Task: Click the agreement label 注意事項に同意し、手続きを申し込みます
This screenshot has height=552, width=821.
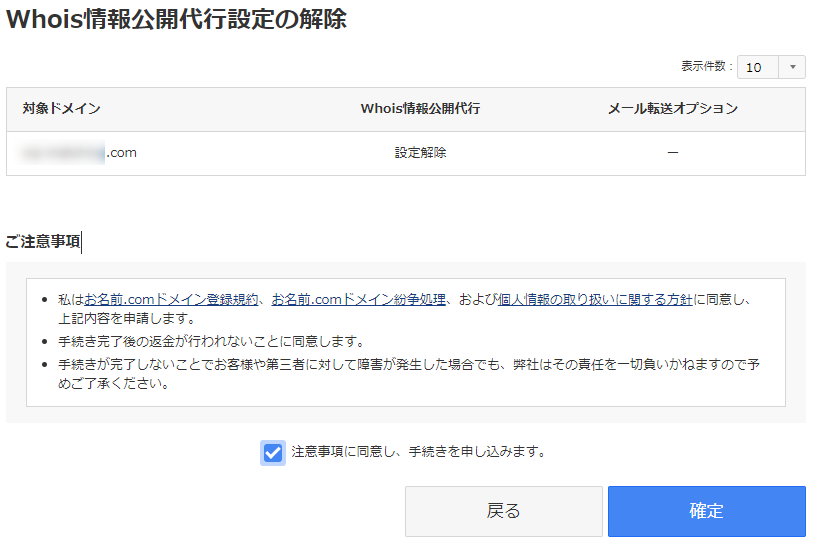Action: [x=418, y=451]
